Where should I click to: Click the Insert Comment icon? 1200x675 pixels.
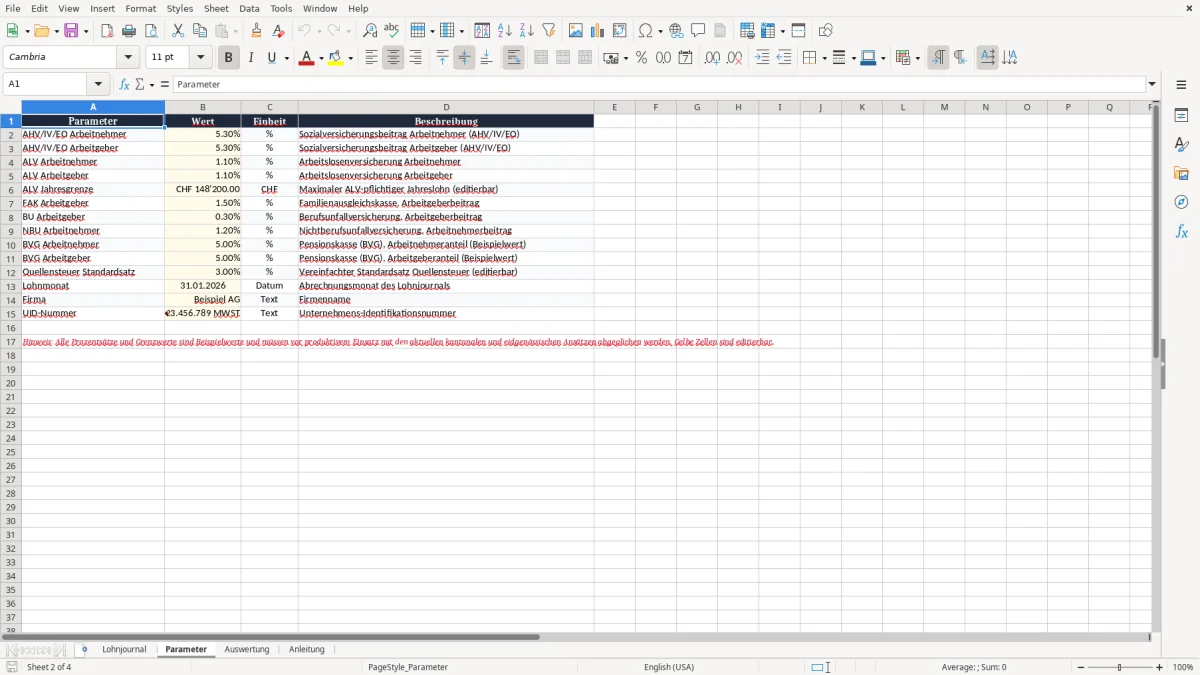(698, 31)
